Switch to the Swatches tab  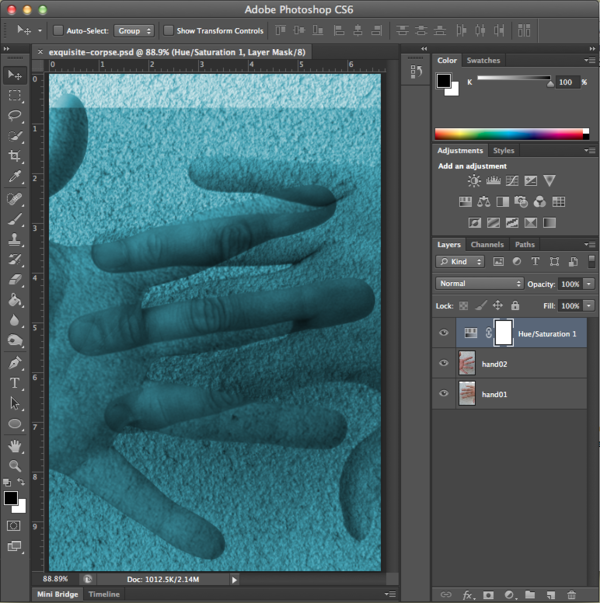click(x=483, y=60)
